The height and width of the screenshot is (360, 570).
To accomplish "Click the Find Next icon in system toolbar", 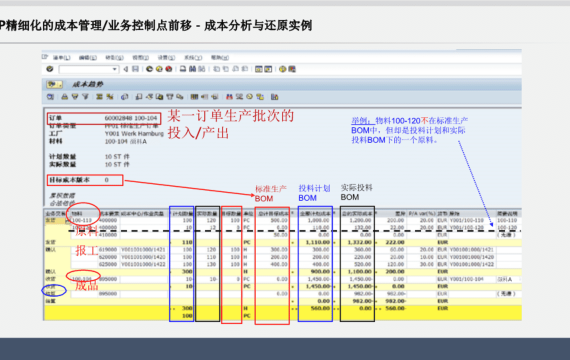I will tap(202, 69).
